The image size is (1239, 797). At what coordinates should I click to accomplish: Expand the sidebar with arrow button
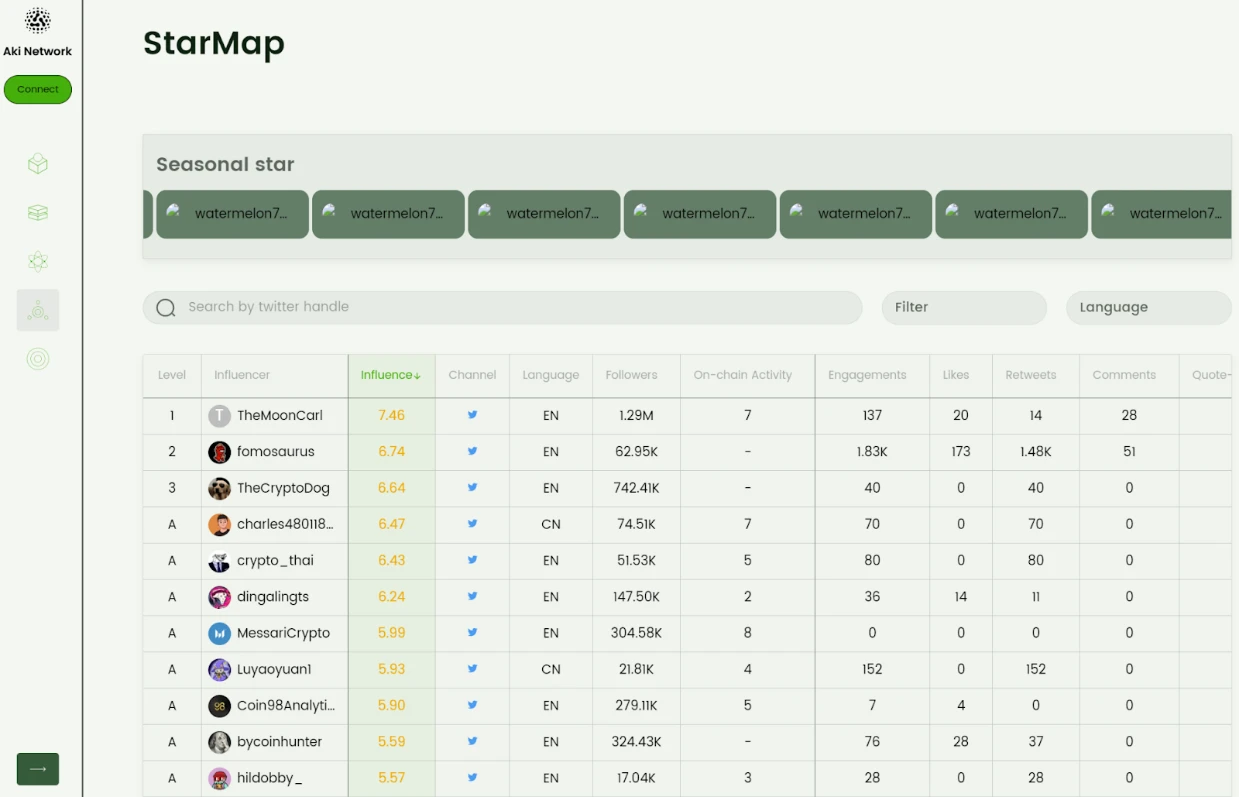click(38, 769)
